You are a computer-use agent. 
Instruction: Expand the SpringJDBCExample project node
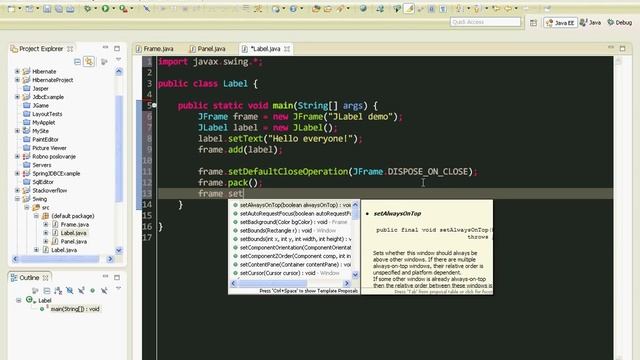[17, 173]
